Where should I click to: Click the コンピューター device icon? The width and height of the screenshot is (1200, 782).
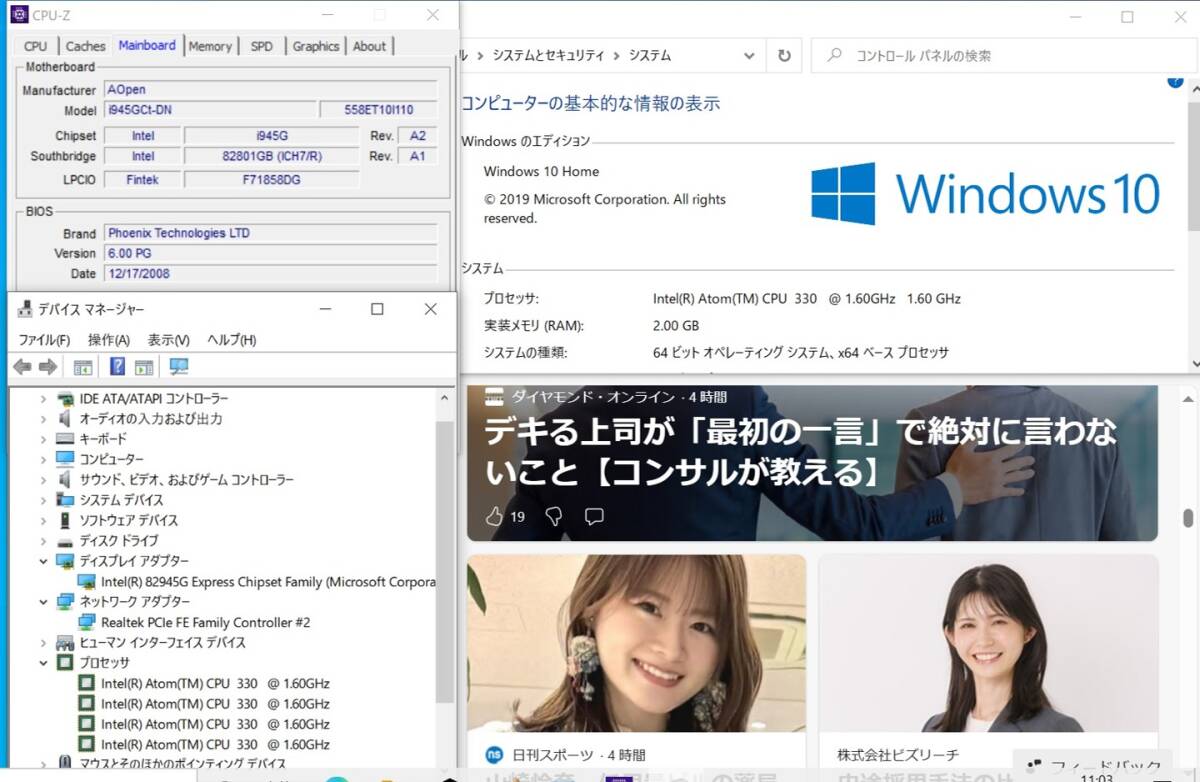(65, 459)
